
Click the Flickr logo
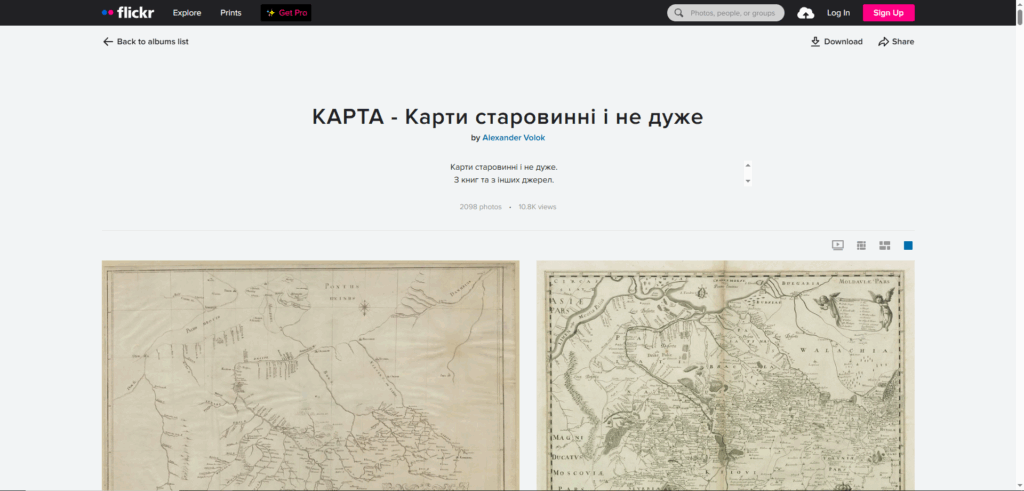(128, 13)
